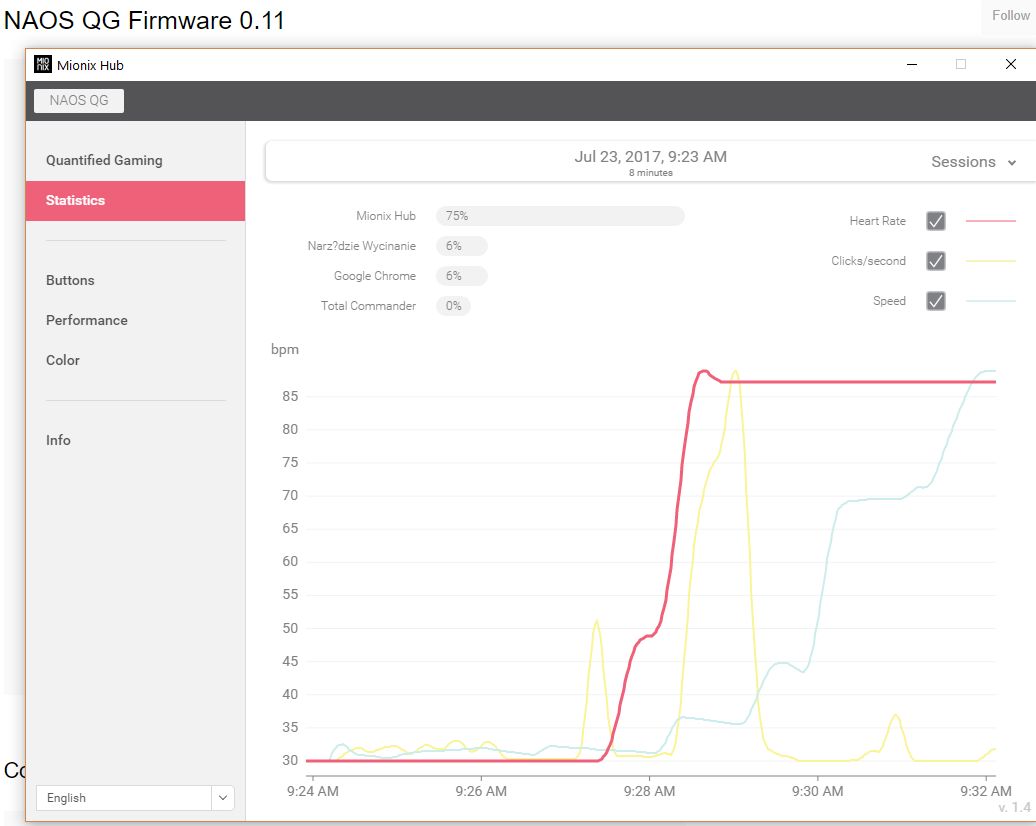
Task: Click the 9:28 AM time axis label
Action: tap(649, 791)
